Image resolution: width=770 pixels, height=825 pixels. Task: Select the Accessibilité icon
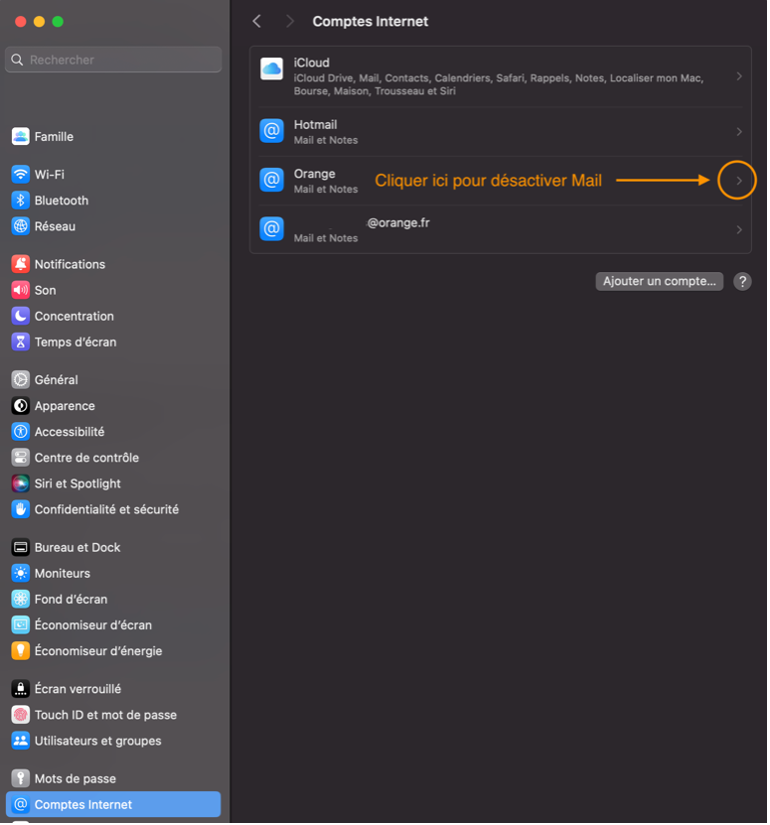coord(21,432)
